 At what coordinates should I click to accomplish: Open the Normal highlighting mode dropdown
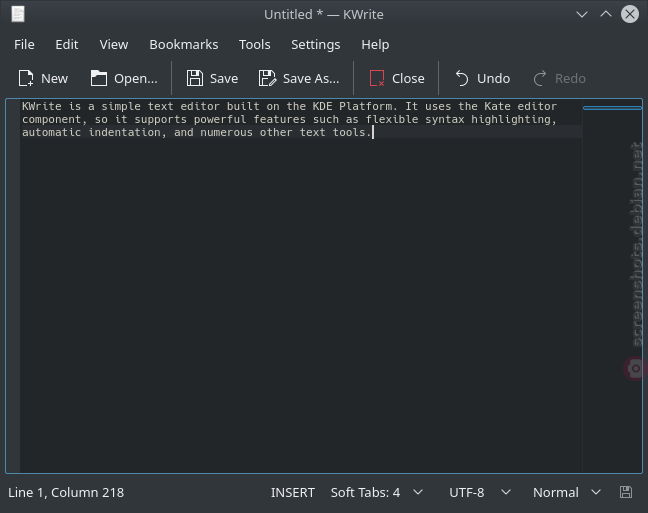coord(567,492)
